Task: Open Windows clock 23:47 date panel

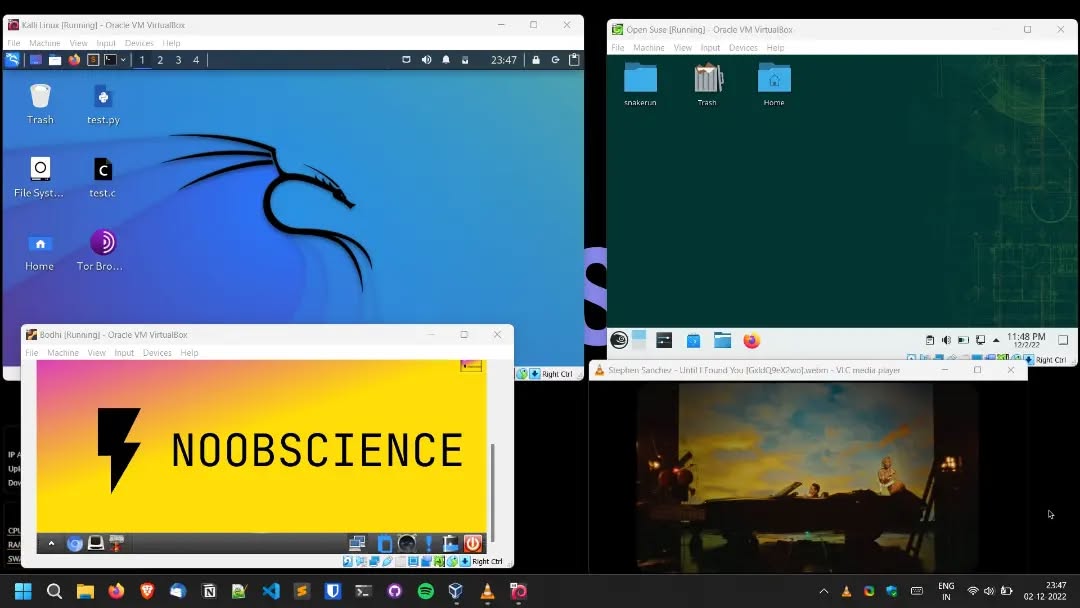Action: [1045, 591]
